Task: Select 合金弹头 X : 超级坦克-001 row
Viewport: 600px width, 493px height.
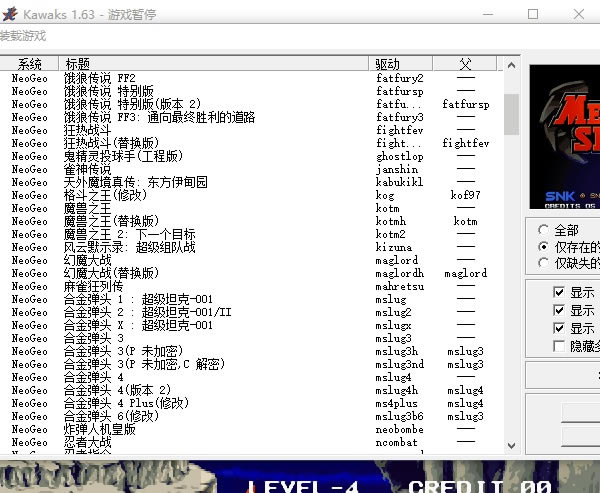Action: pos(251,325)
